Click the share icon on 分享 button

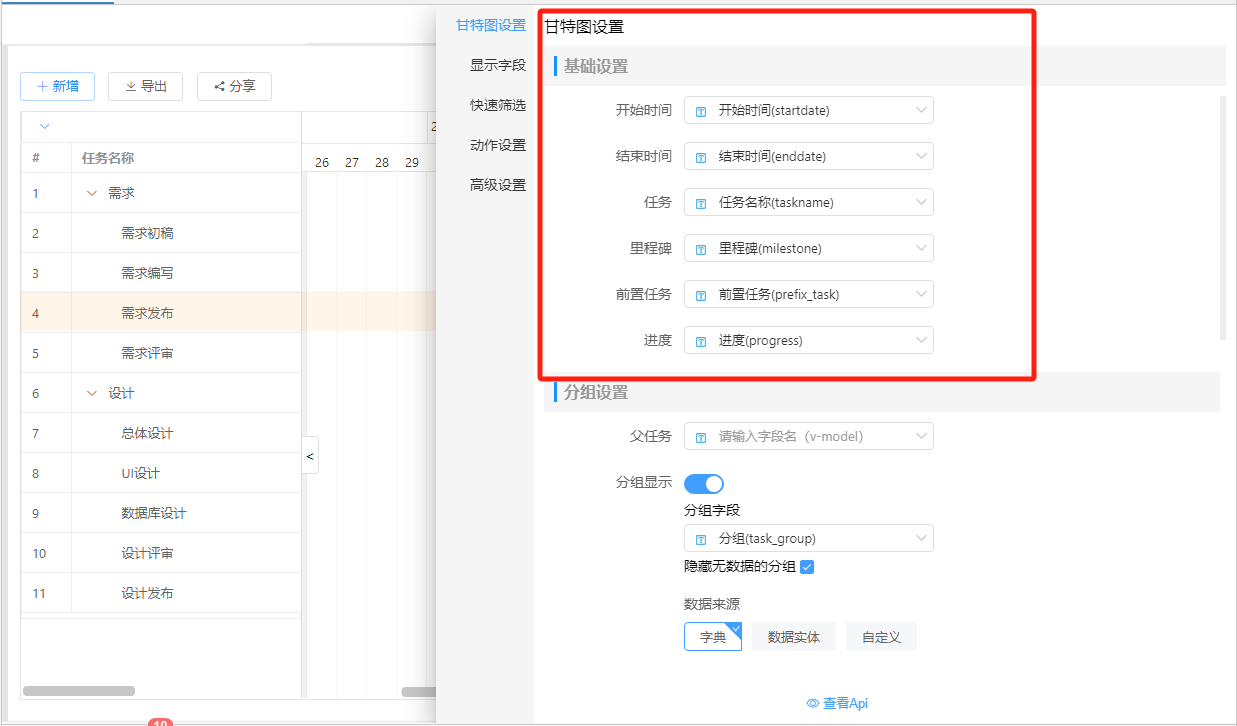pos(219,87)
